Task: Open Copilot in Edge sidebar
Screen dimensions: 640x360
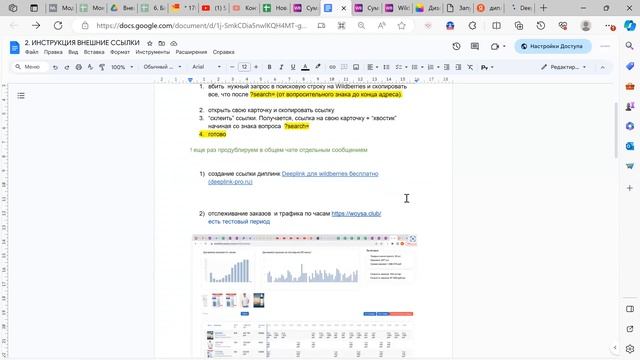Action: coord(630,26)
